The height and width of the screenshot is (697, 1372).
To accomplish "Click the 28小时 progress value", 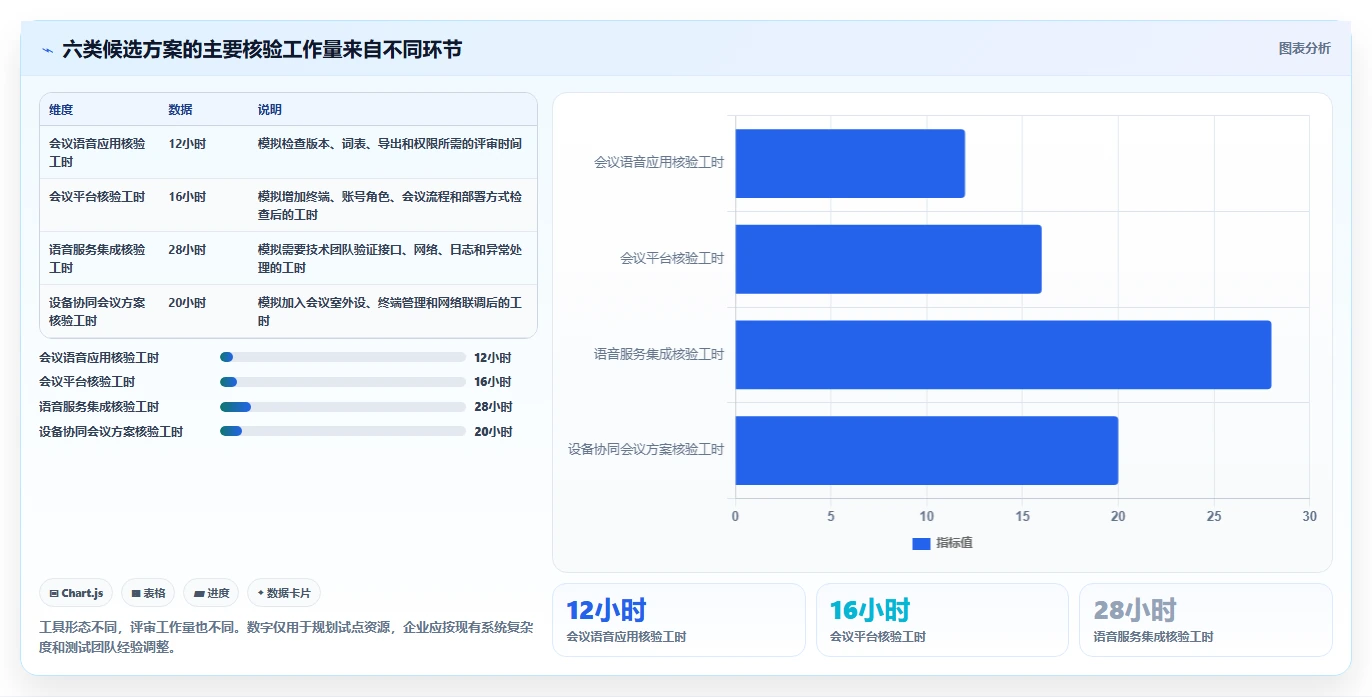I will (x=493, y=407).
